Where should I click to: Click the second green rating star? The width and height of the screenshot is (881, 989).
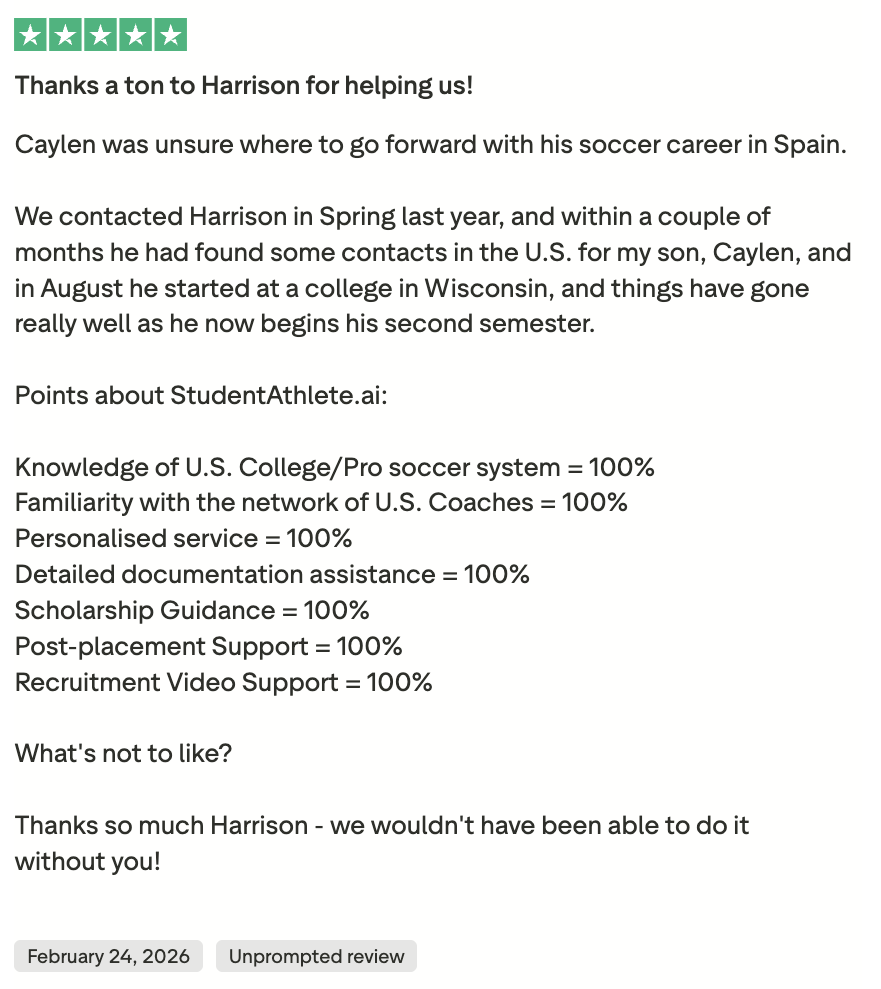[66, 35]
